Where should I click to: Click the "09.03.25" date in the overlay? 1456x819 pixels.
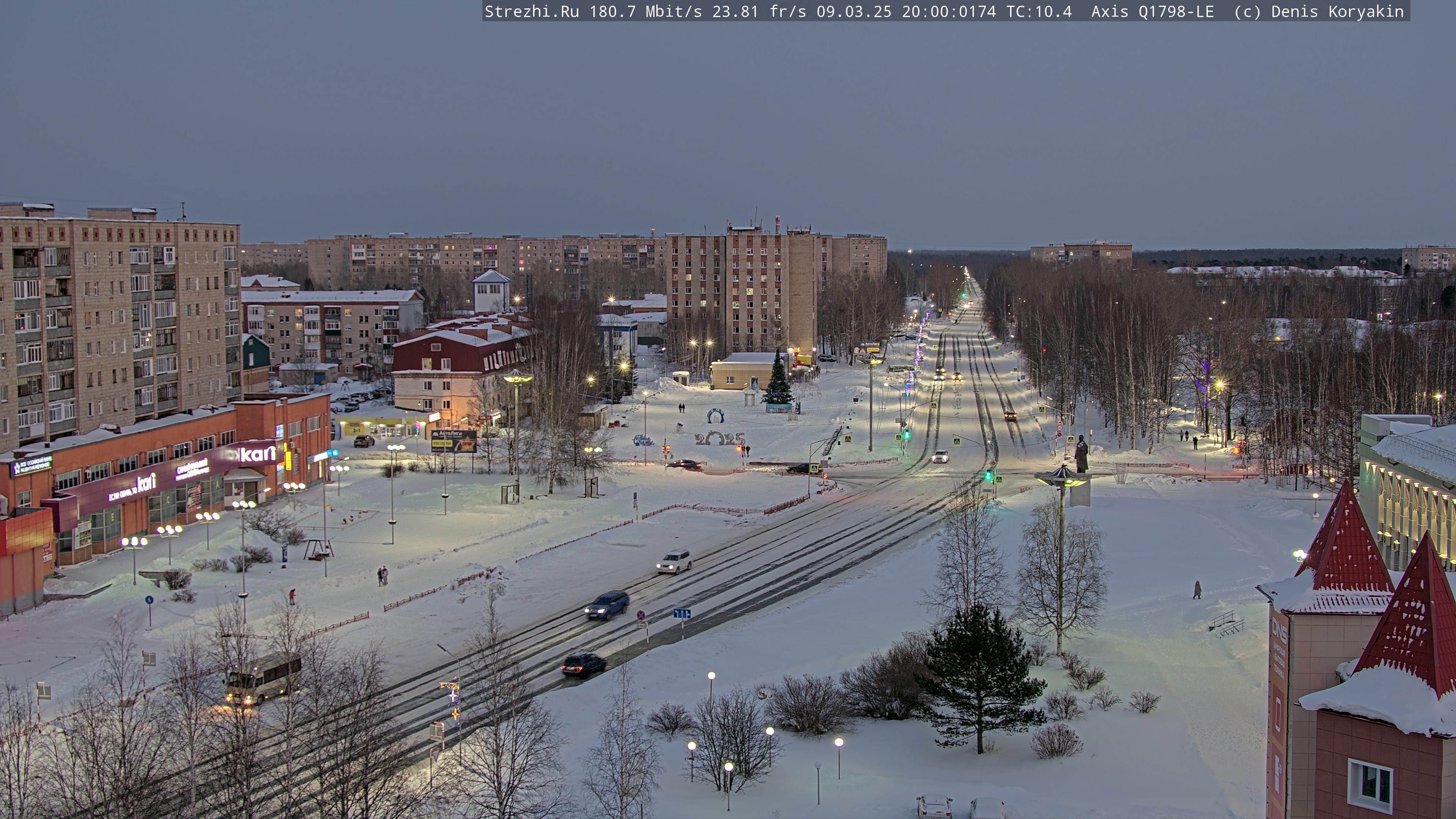point(854,11)
